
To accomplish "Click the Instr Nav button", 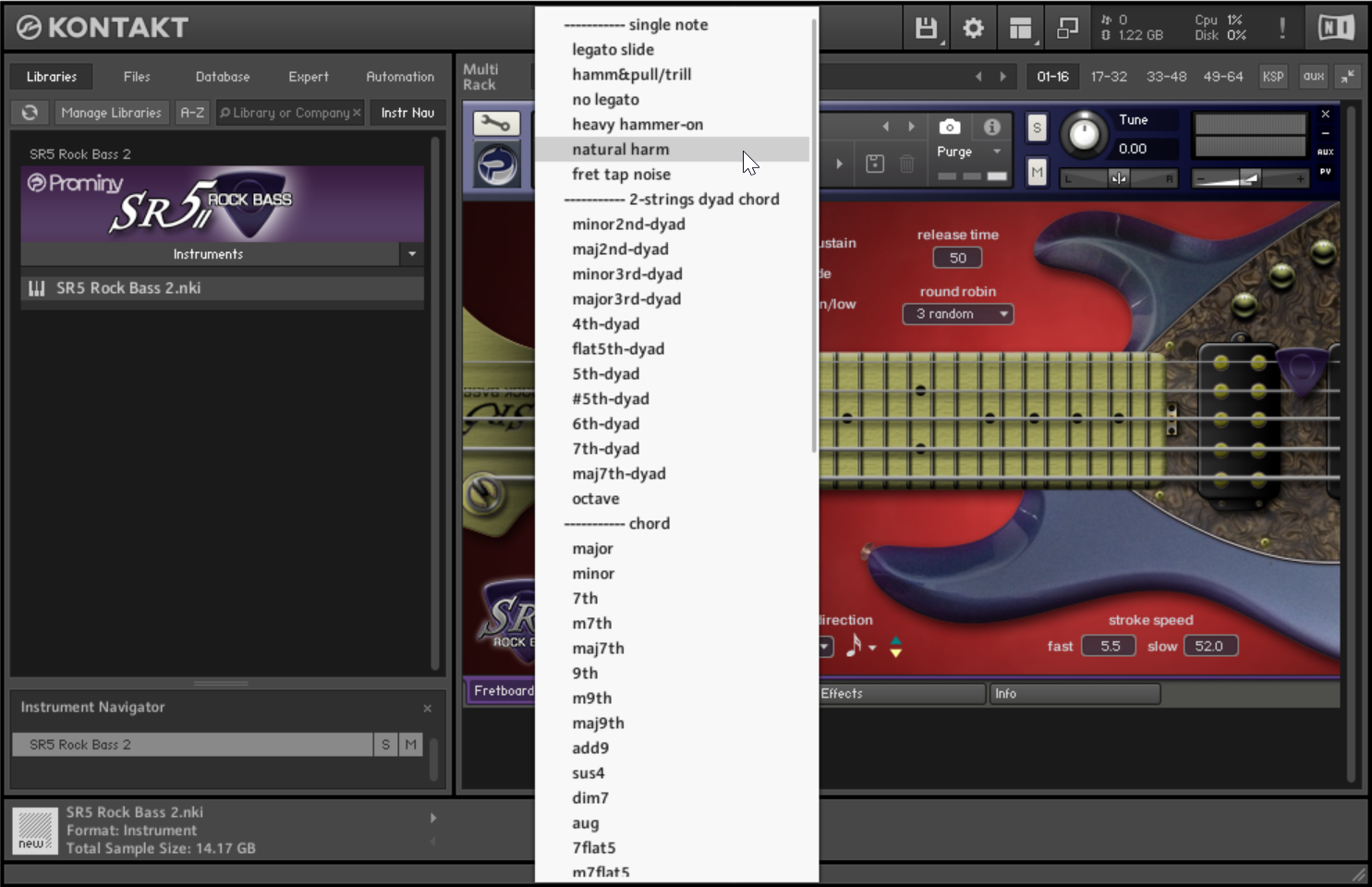I will (x=407, y=112).
